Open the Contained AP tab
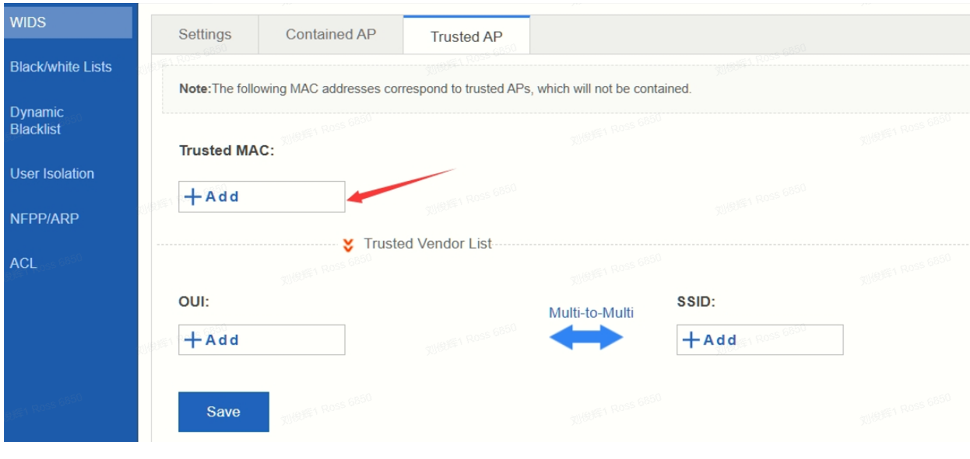The image size is (970, 459). pos(330,35)
